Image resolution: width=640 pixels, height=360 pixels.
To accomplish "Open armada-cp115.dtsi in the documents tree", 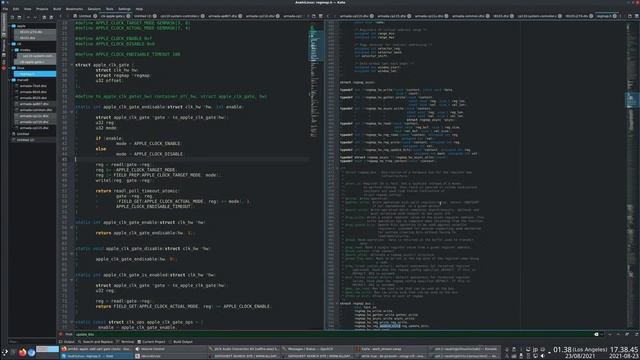I will (x=35, y=128).
